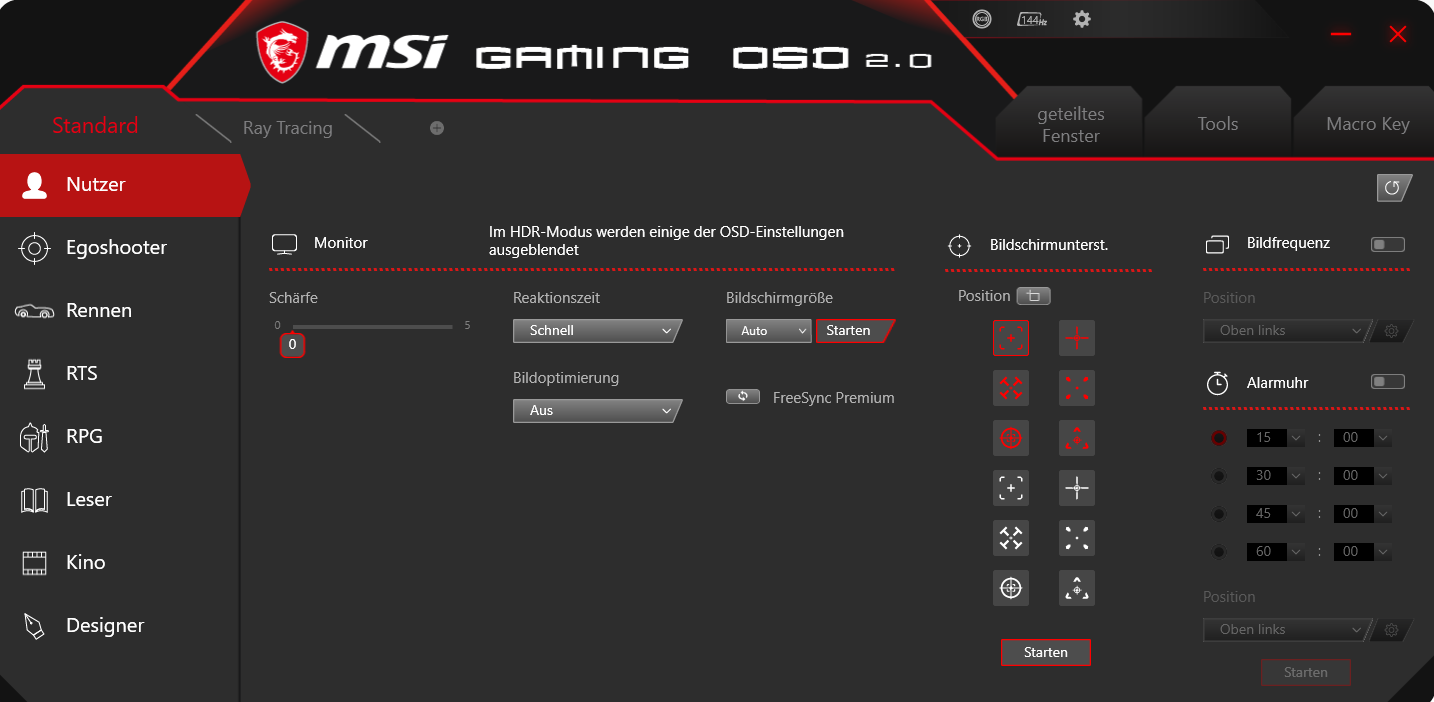
Task: Open the geteiltes Fenster tab
Action: coord(1070,125)
